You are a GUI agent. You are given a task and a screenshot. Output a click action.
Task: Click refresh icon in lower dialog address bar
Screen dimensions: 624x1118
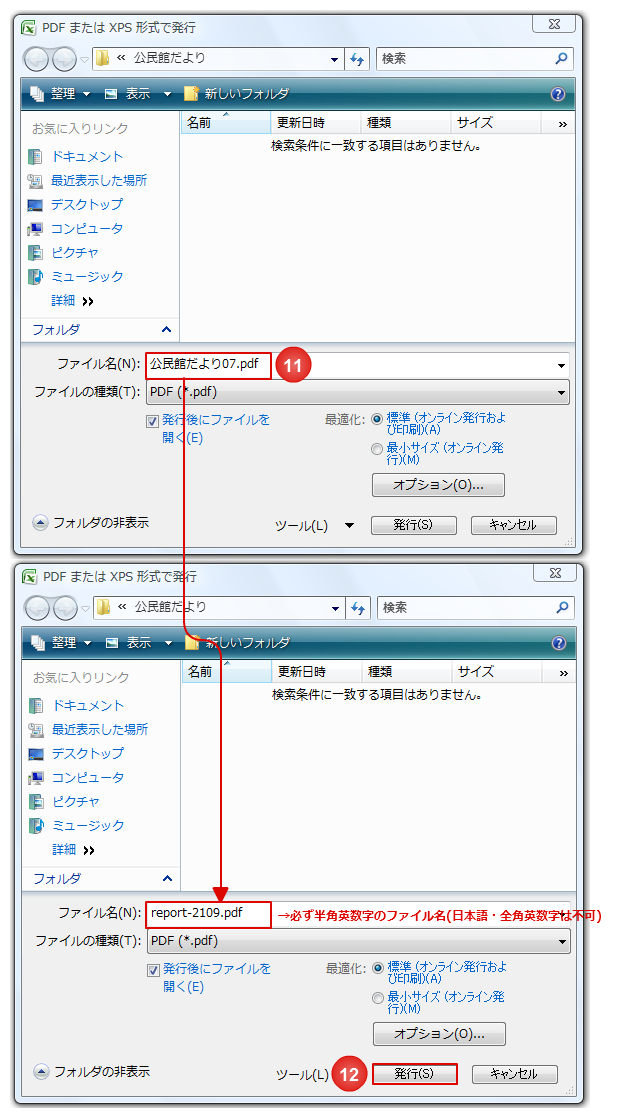coord(358,608)
